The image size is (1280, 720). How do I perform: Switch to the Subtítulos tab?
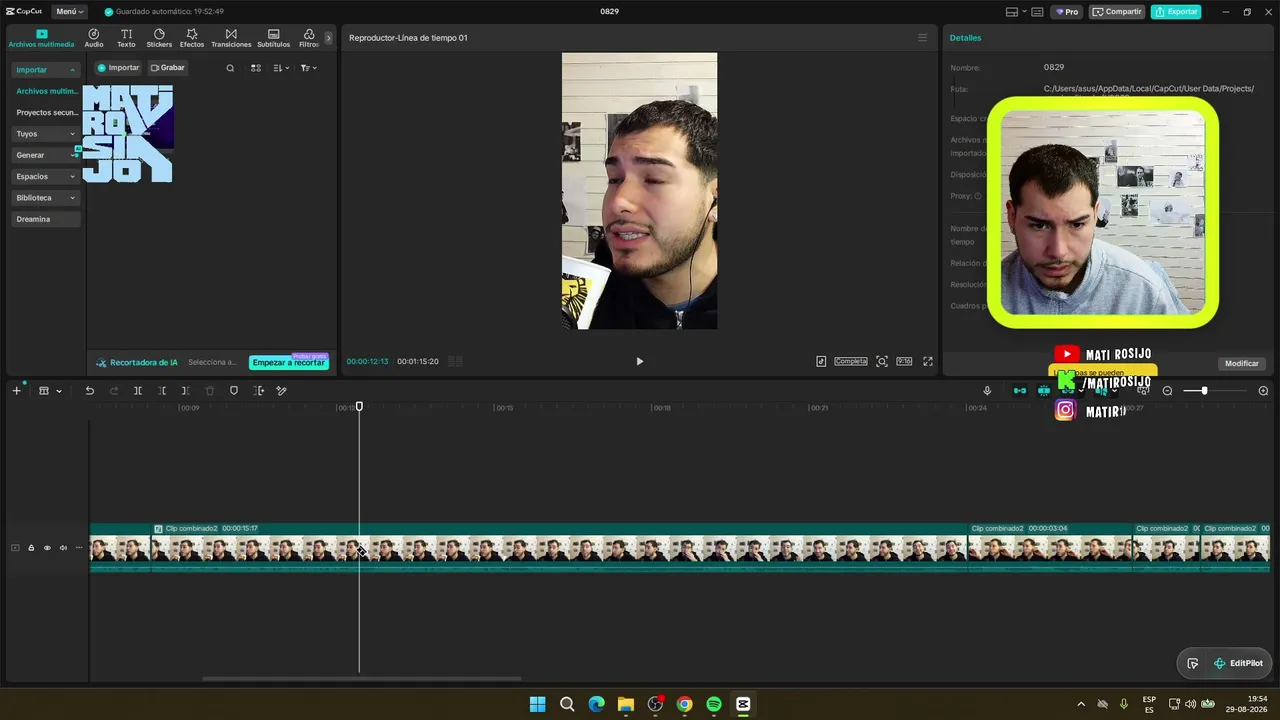(x=274, y=38)
